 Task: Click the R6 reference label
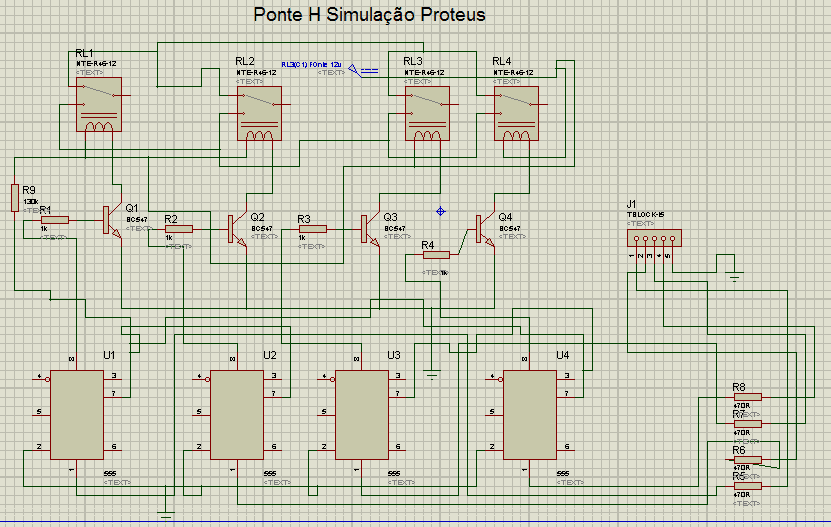[x=739, y=450]
